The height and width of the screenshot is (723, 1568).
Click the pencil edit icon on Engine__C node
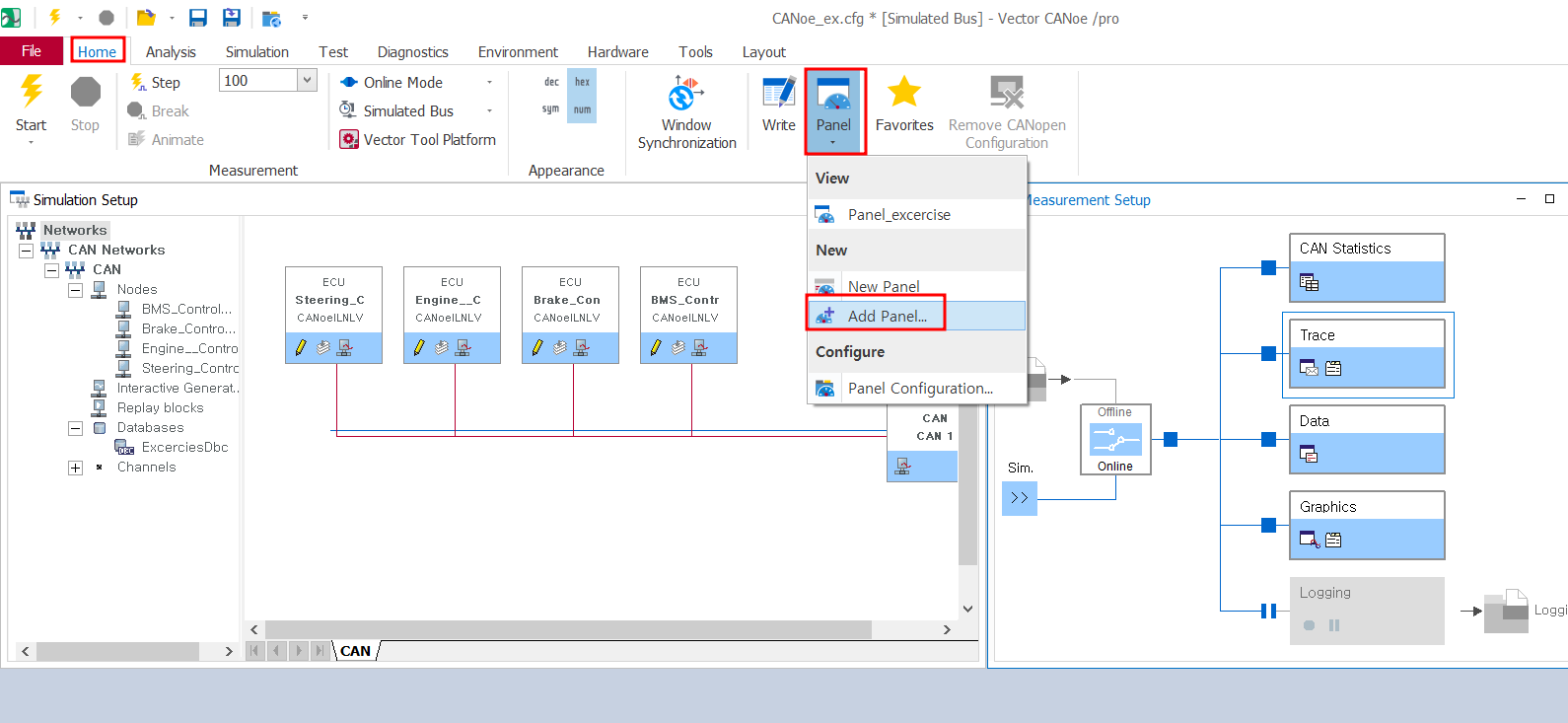[x=419, y=347]
